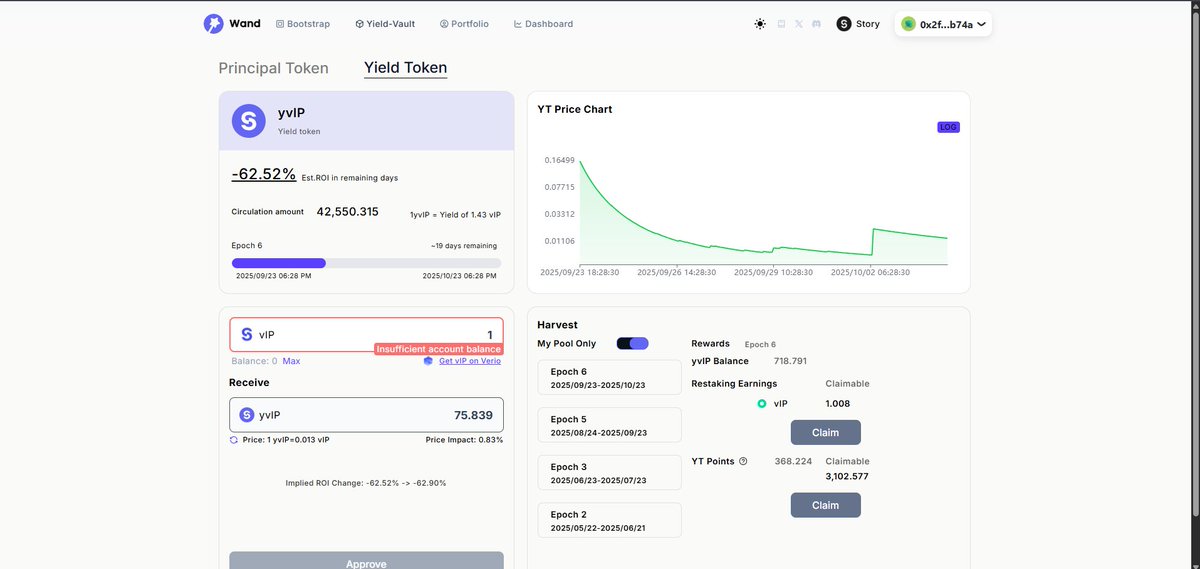Toggle the light/dark theme sun icon
The height and width of the screenshot is (569, 1200).
tap(760, 24)
